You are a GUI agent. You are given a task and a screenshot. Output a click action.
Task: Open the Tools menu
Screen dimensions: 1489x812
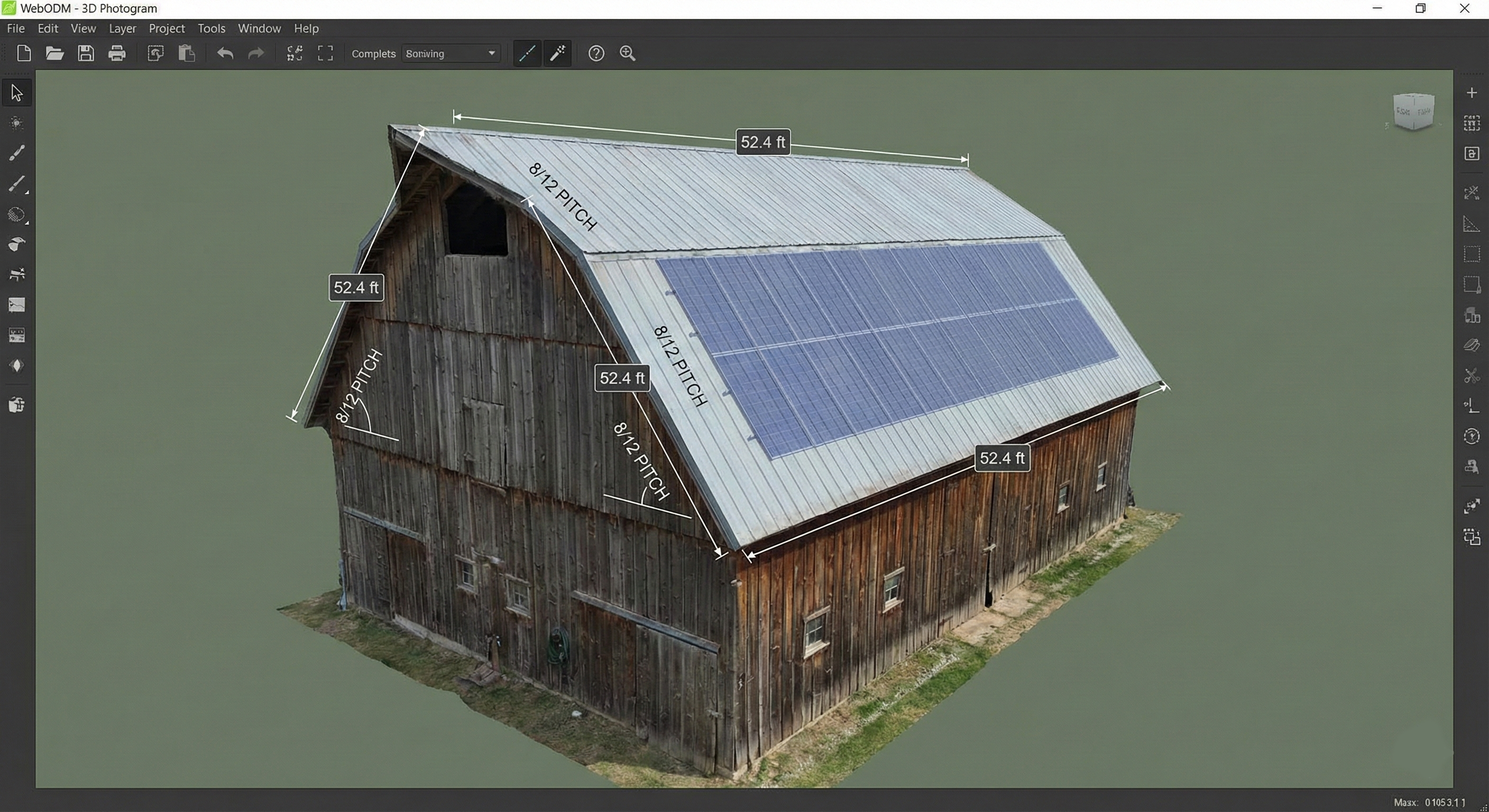(211, 29)
